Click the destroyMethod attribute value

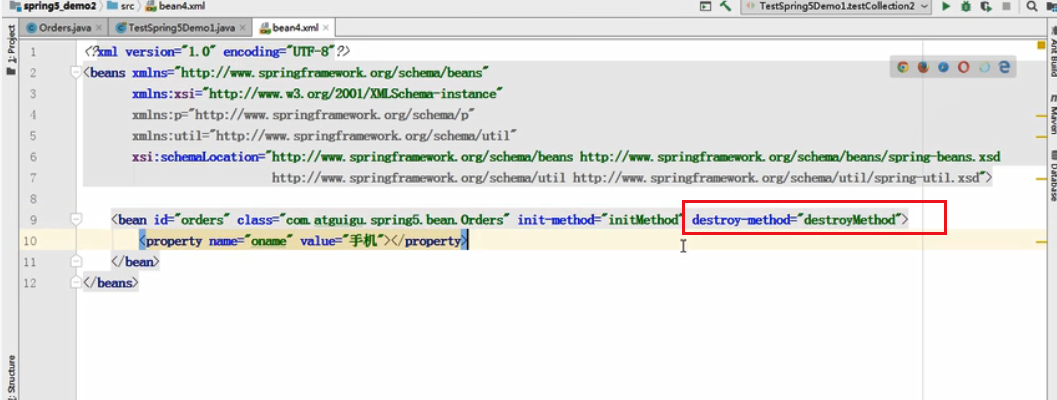pyautogui.click(x=850, y=220)
